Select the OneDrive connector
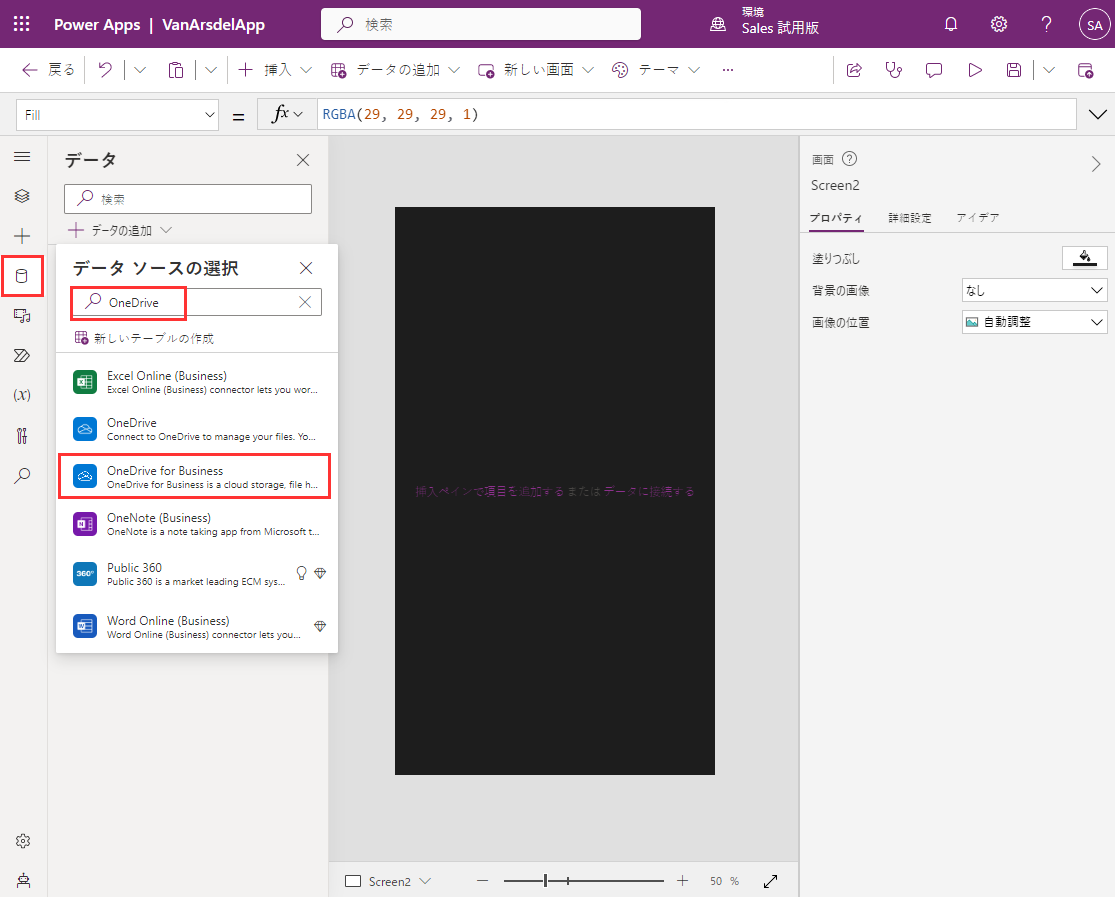Image resolution: width=1115 pixels, height=897 pixels. [x=197, y=429]
